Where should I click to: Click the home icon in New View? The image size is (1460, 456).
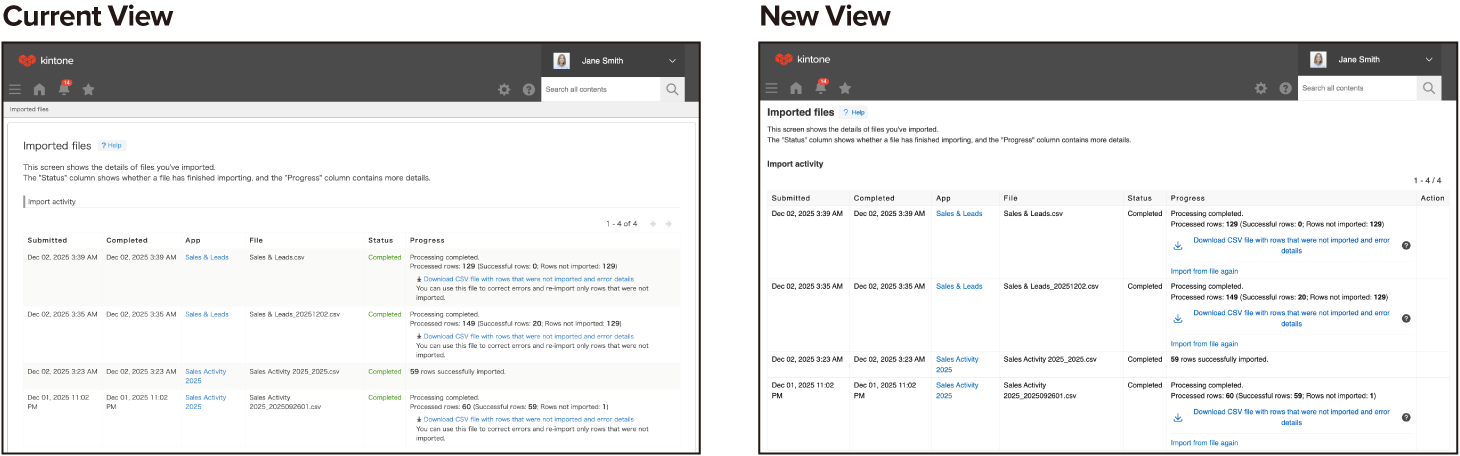[x=796, y=89]
